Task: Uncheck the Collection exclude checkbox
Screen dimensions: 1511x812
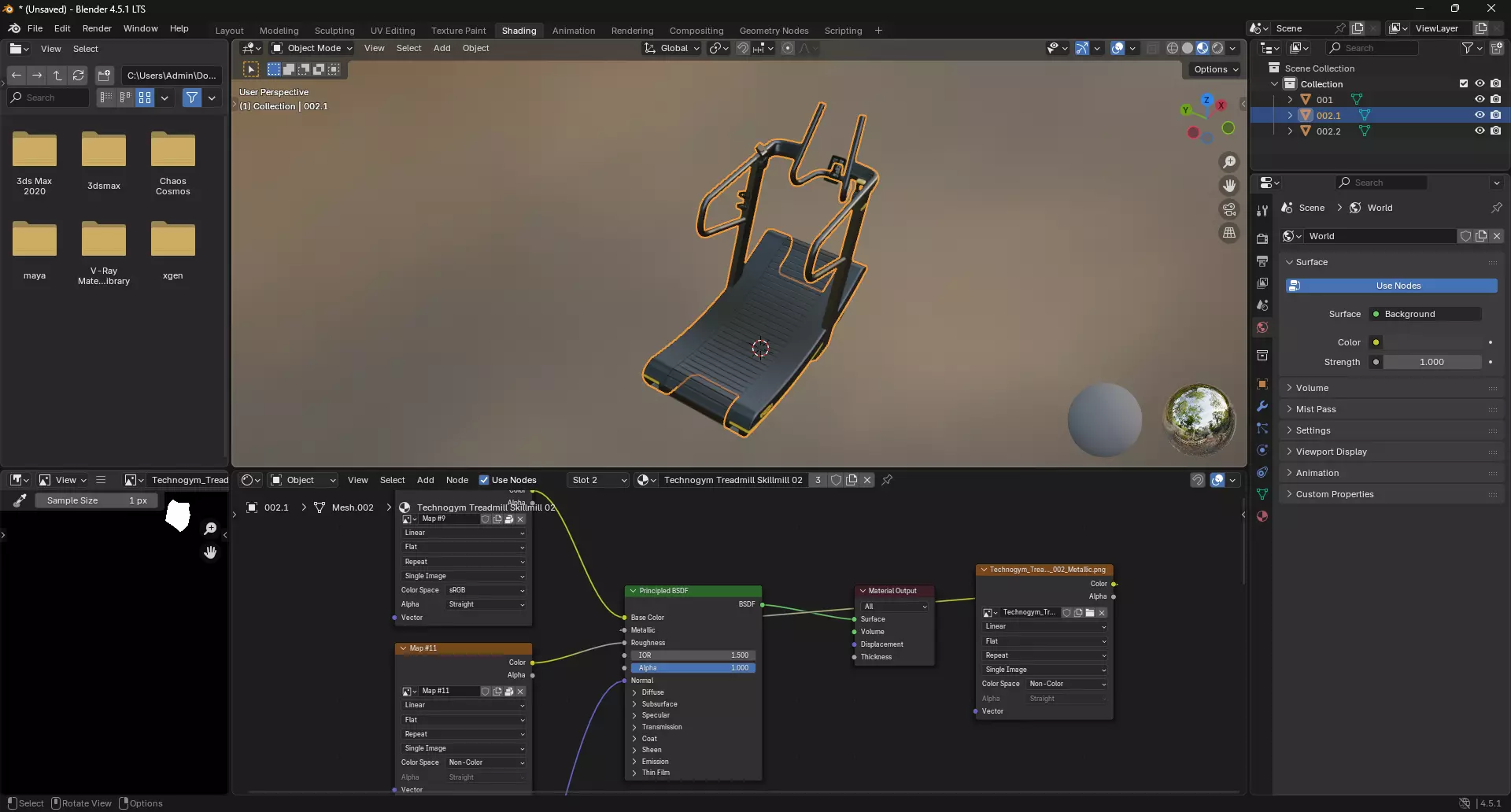Action: [x=1464, y=84]
